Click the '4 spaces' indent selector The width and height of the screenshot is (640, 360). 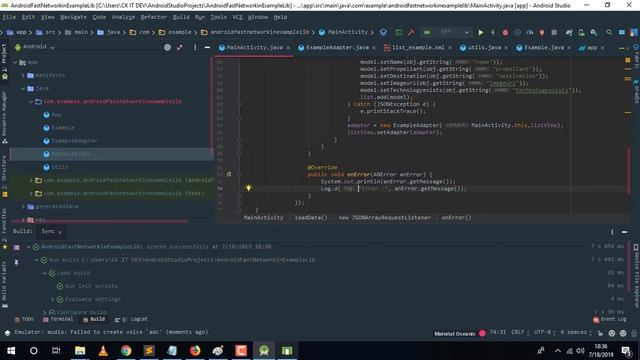tap(576, 332)
